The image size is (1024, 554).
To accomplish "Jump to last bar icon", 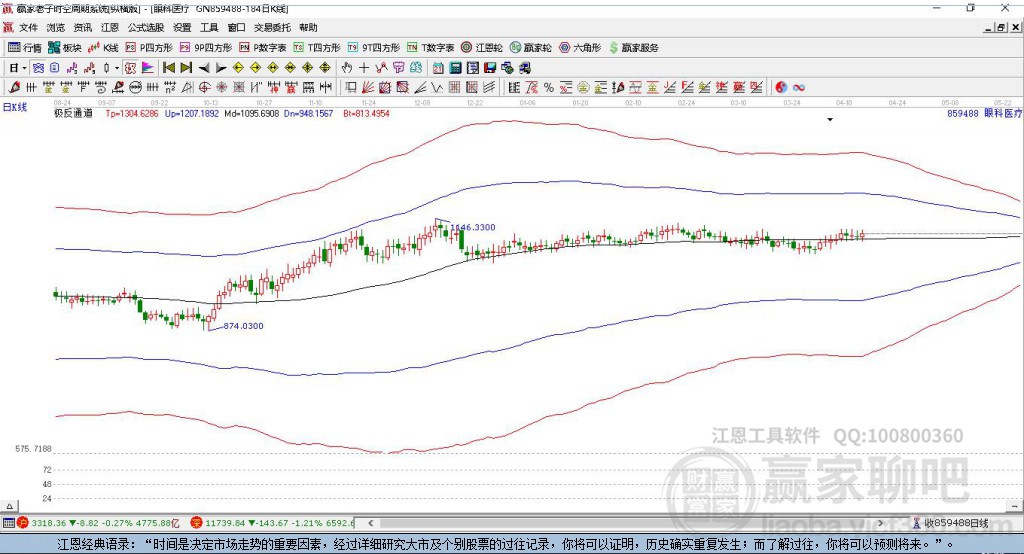I will [186, 68].
